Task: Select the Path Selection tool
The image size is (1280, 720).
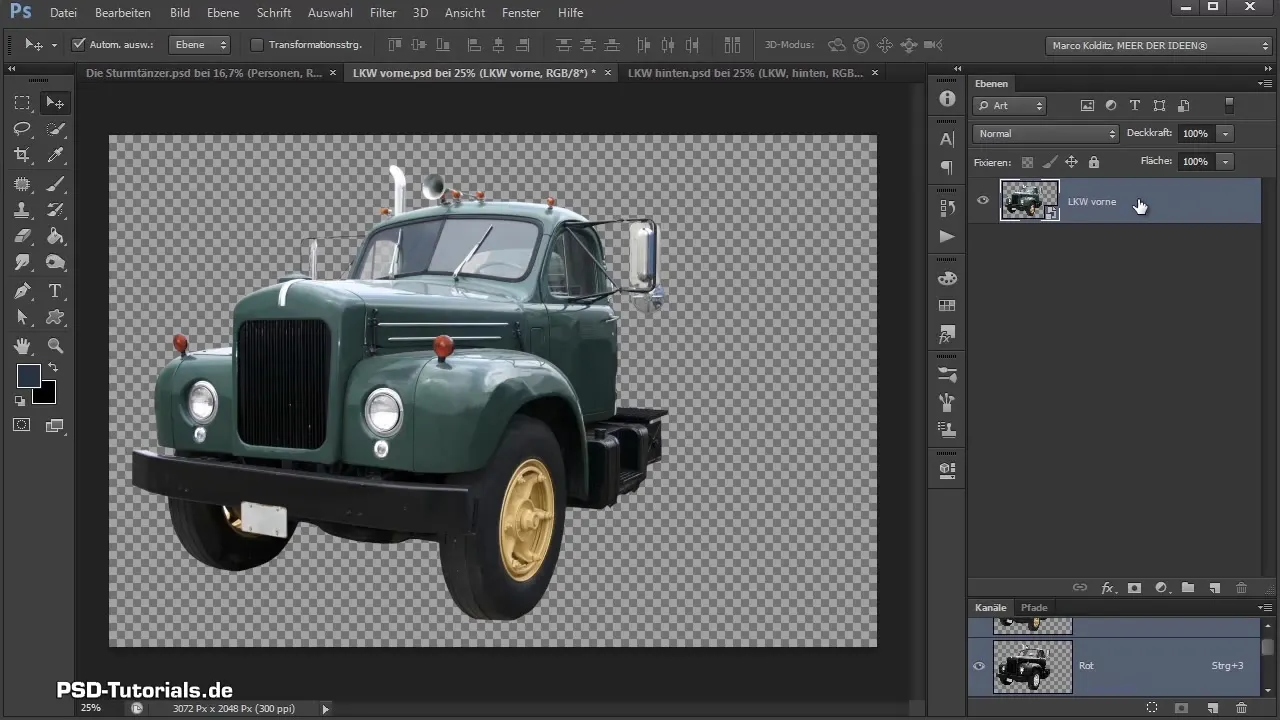Action: tap(22, 318)
